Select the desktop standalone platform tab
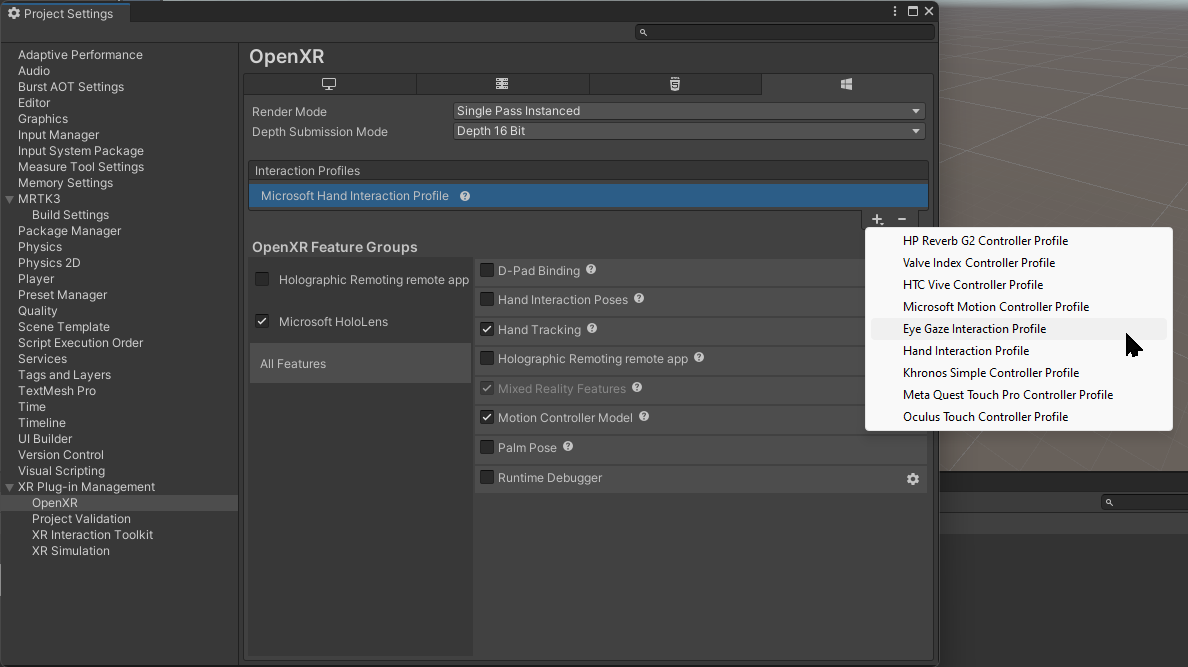 [329, 85]
